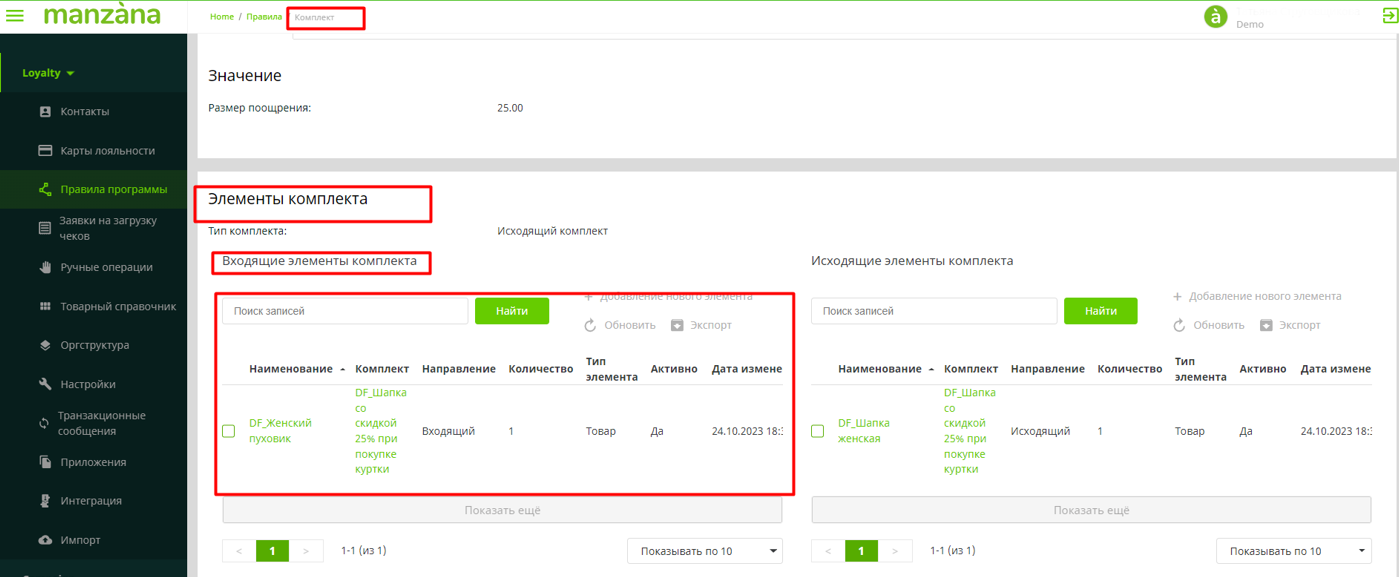
Task: Click the Импорт cloud upload icon
Action: [45, 540]
